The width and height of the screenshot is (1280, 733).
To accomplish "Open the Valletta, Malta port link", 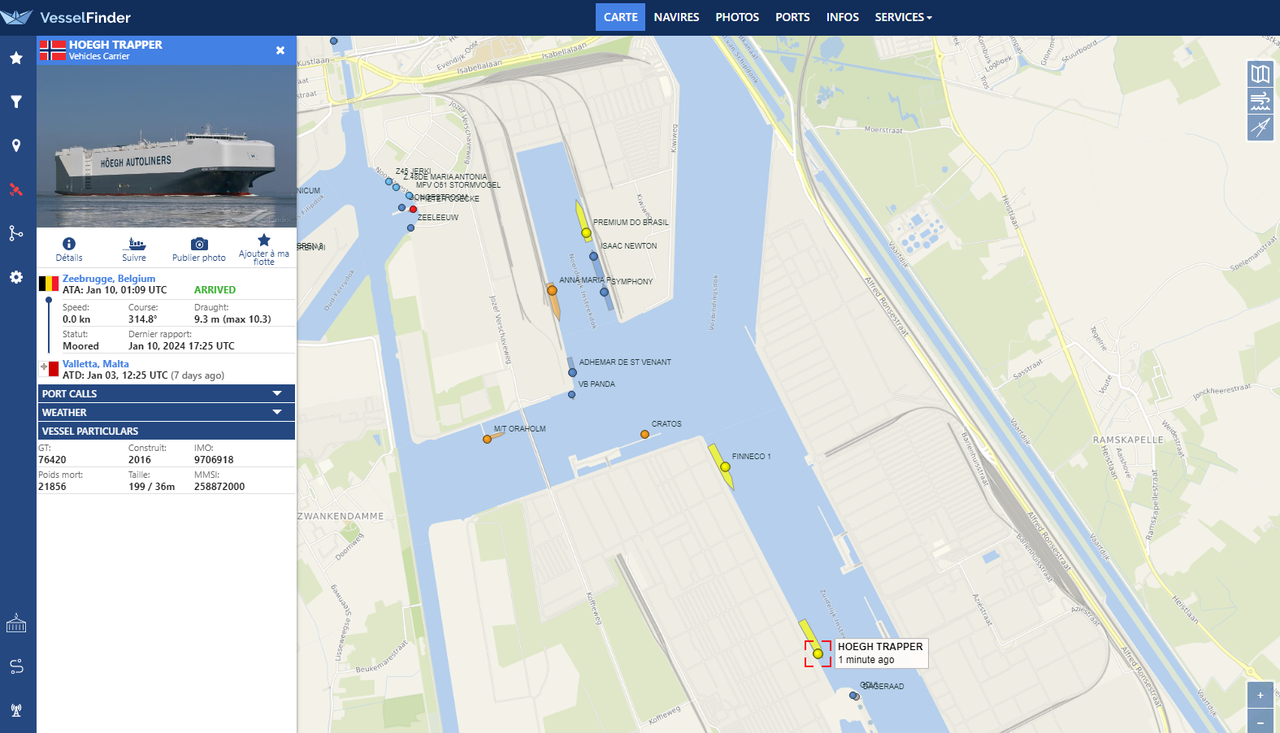I will click(96, 364).
